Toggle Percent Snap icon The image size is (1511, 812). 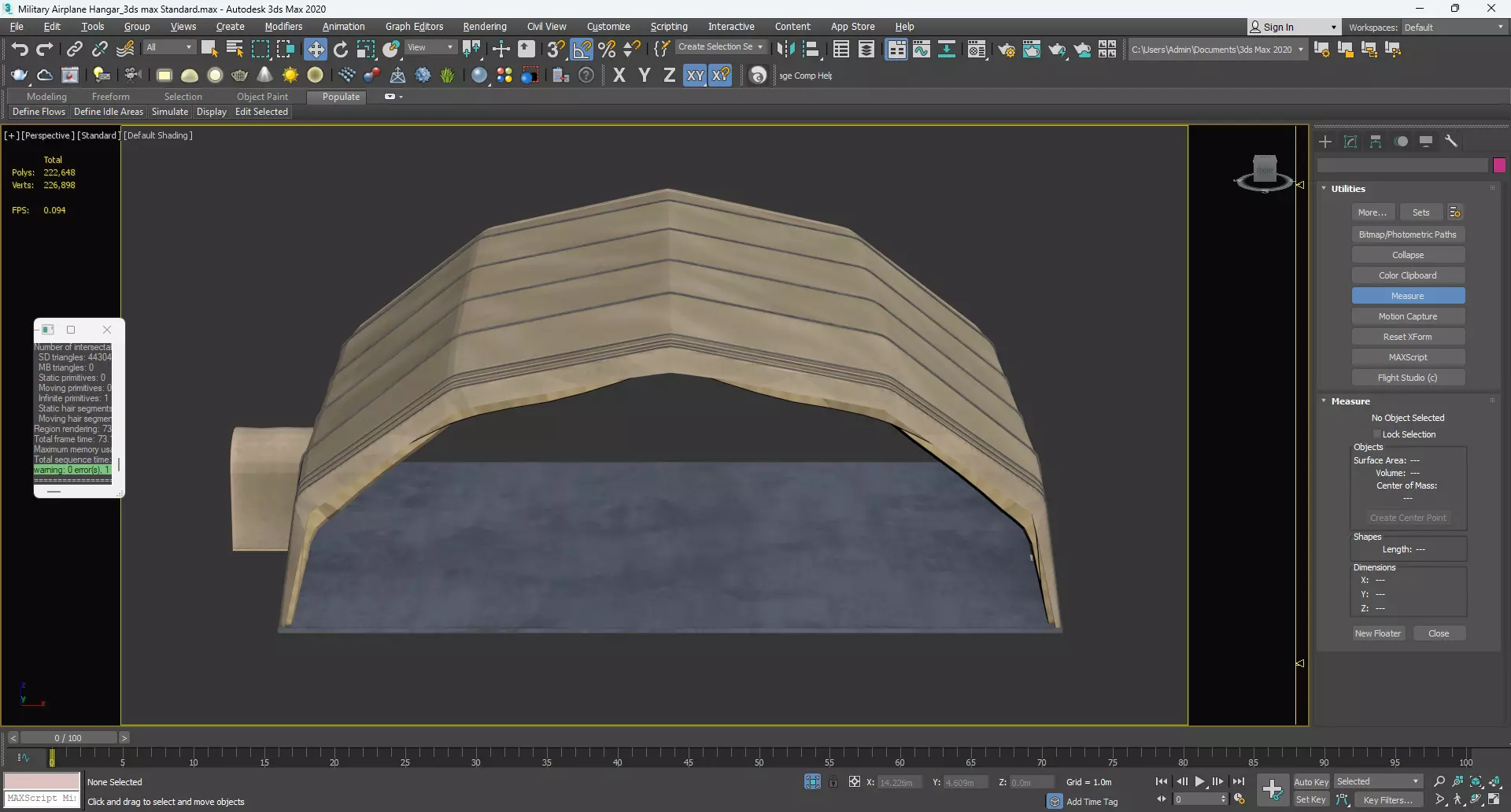click(607, 49)
